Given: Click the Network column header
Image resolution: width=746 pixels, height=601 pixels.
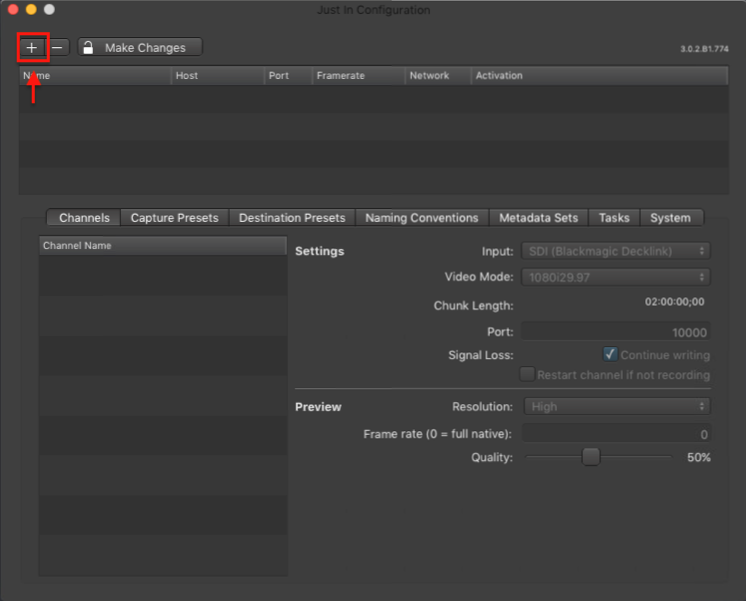Looking at the screenshot, I should (x=438, y=76).
